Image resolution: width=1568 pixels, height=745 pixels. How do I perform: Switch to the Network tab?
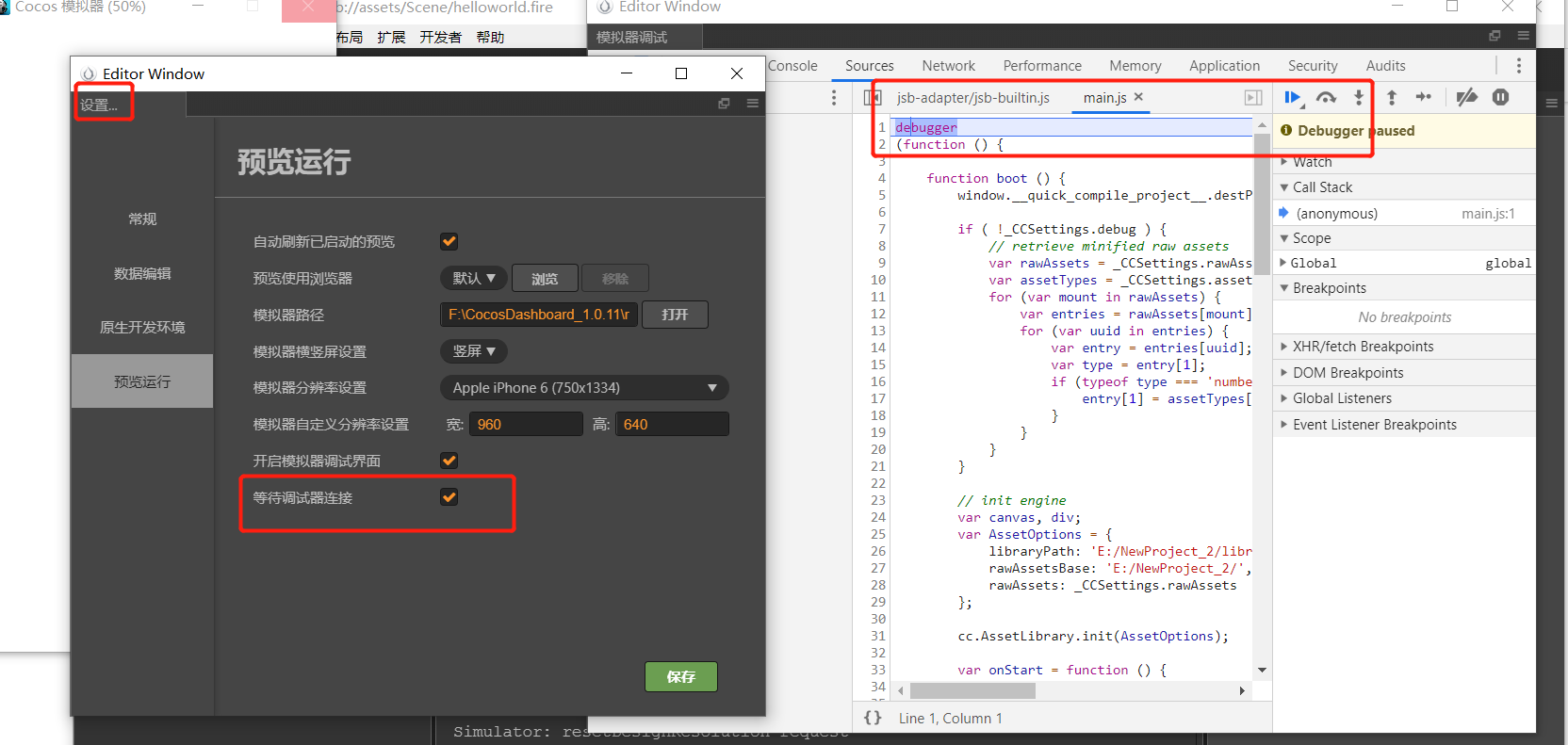click(948, 65)
